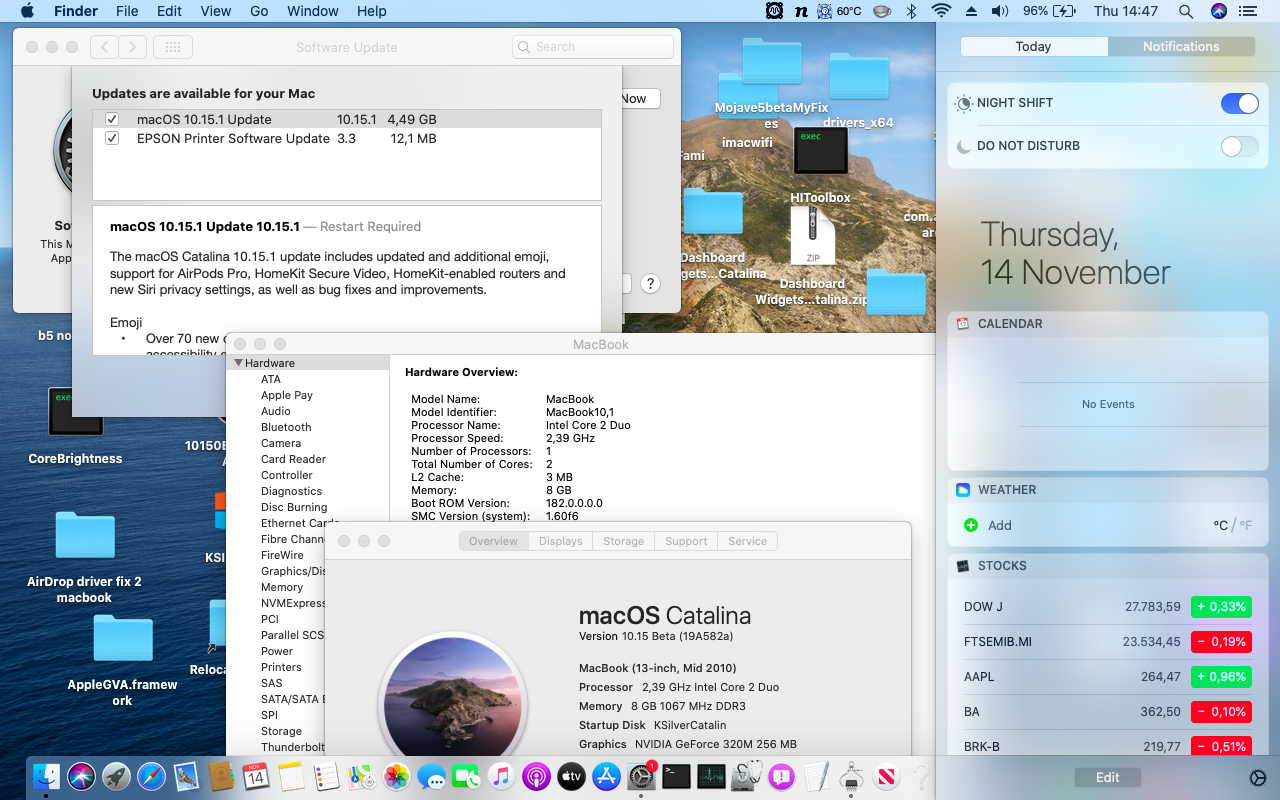Open Music app in the Dock
This screenshot has height=800, width=1280.
tap(501, 776)
